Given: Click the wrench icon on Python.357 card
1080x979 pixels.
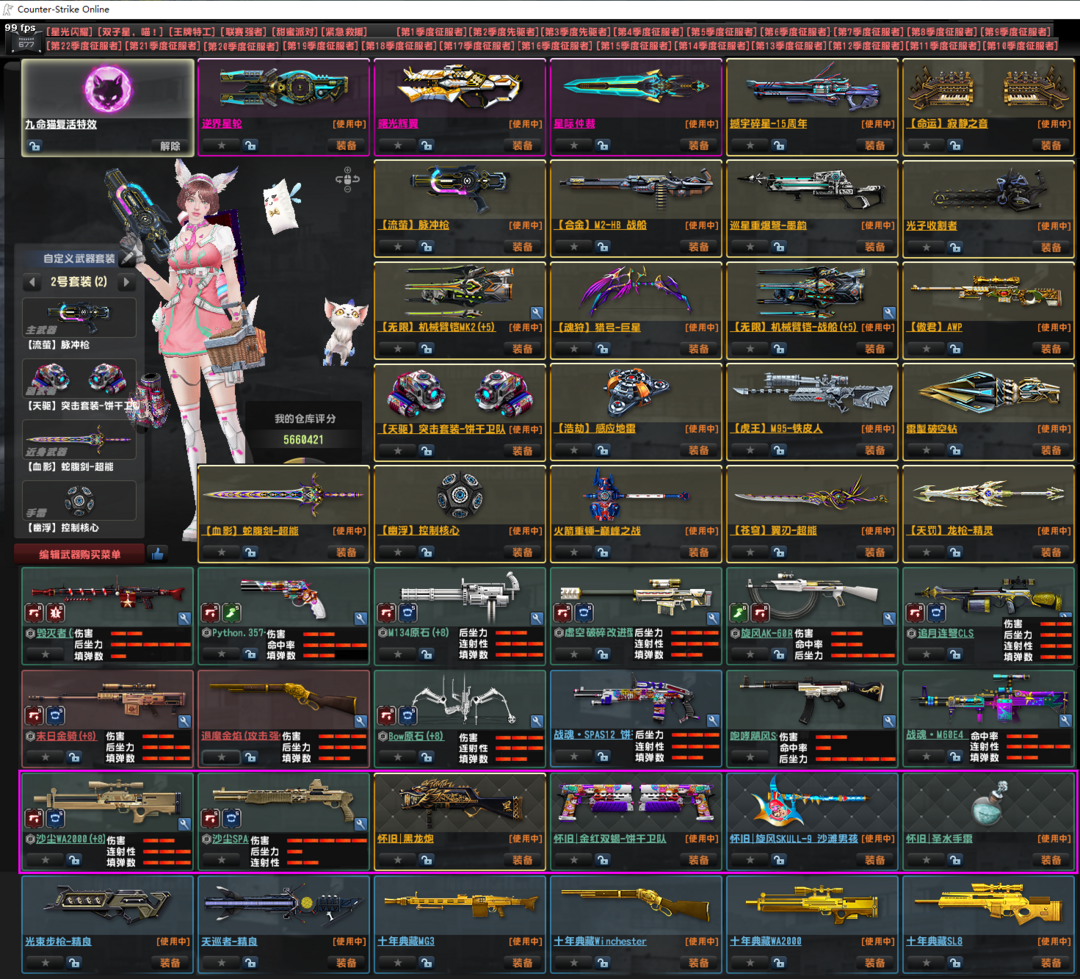Looking at the screenshot, I should coord(360,619).
